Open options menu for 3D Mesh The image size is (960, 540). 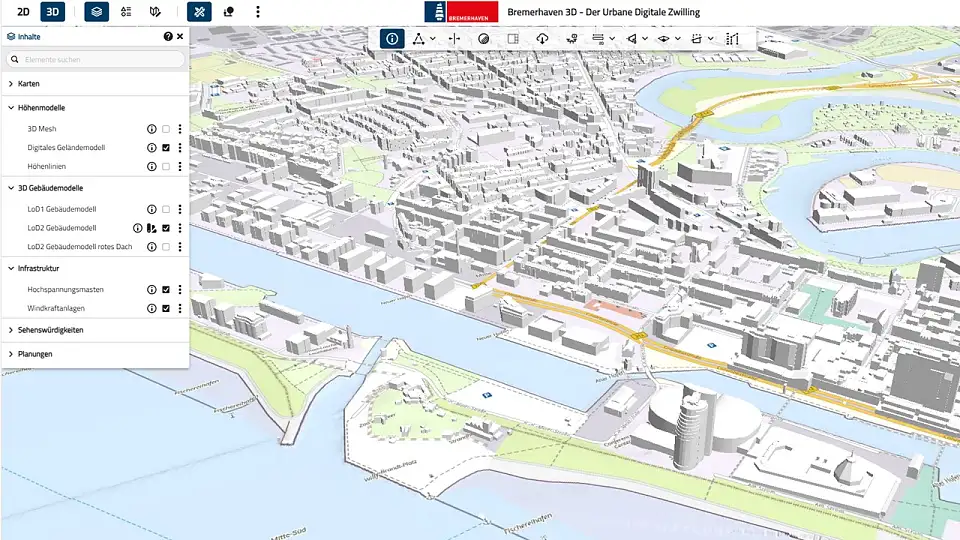(x=180, y=129)
